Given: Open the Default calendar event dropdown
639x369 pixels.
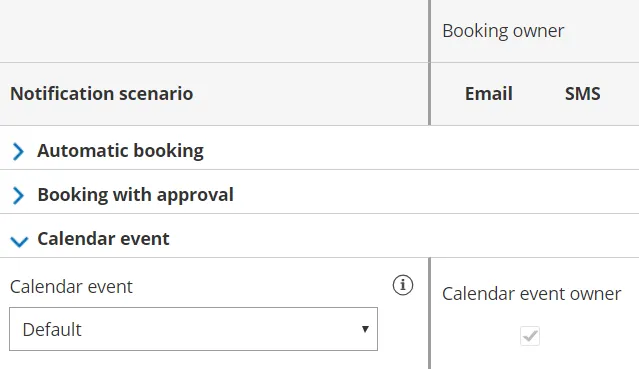Looking at the screenshot, I should [x=193, y=329].
